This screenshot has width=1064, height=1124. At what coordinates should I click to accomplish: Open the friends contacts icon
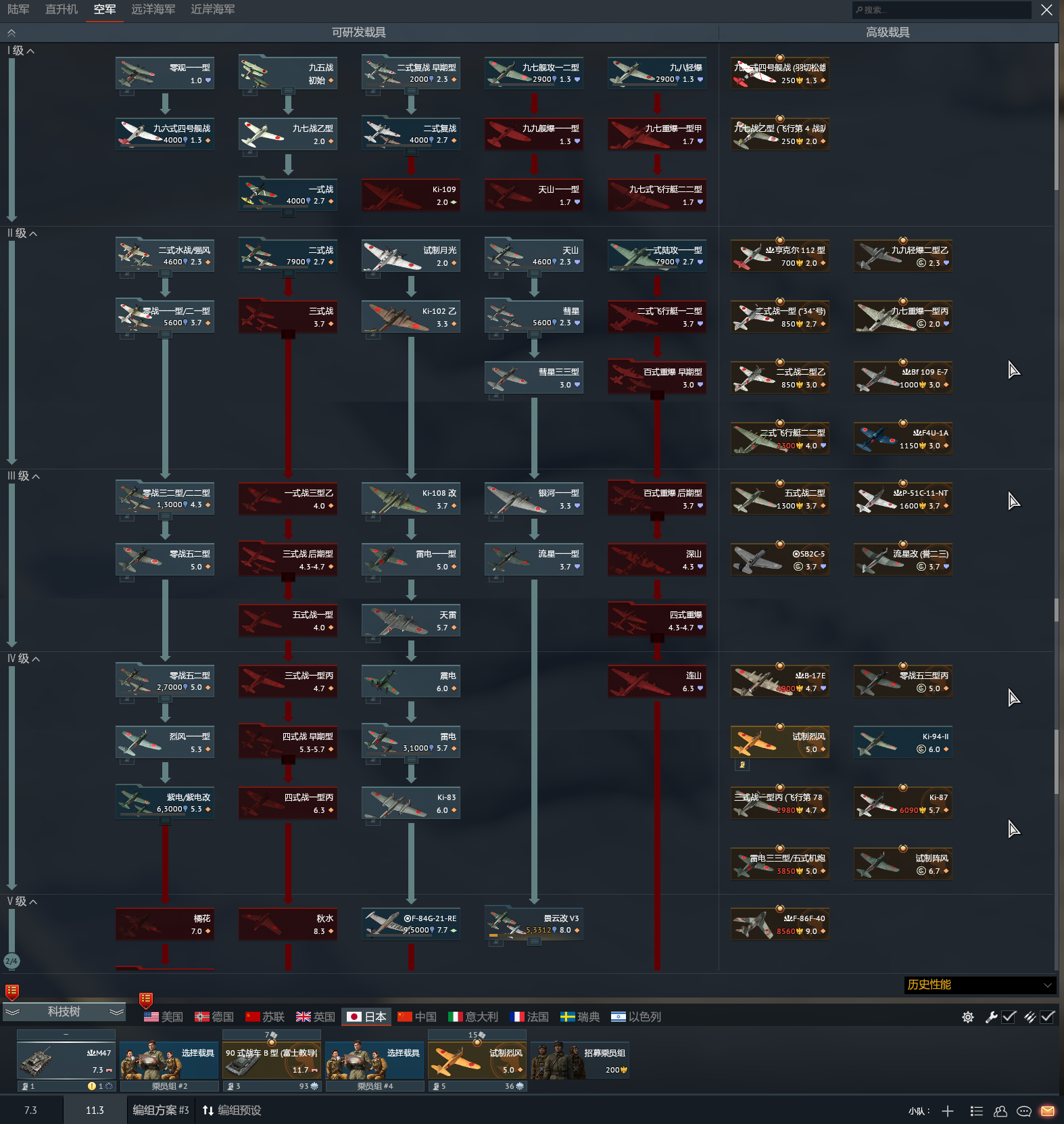[1000, 1110]
